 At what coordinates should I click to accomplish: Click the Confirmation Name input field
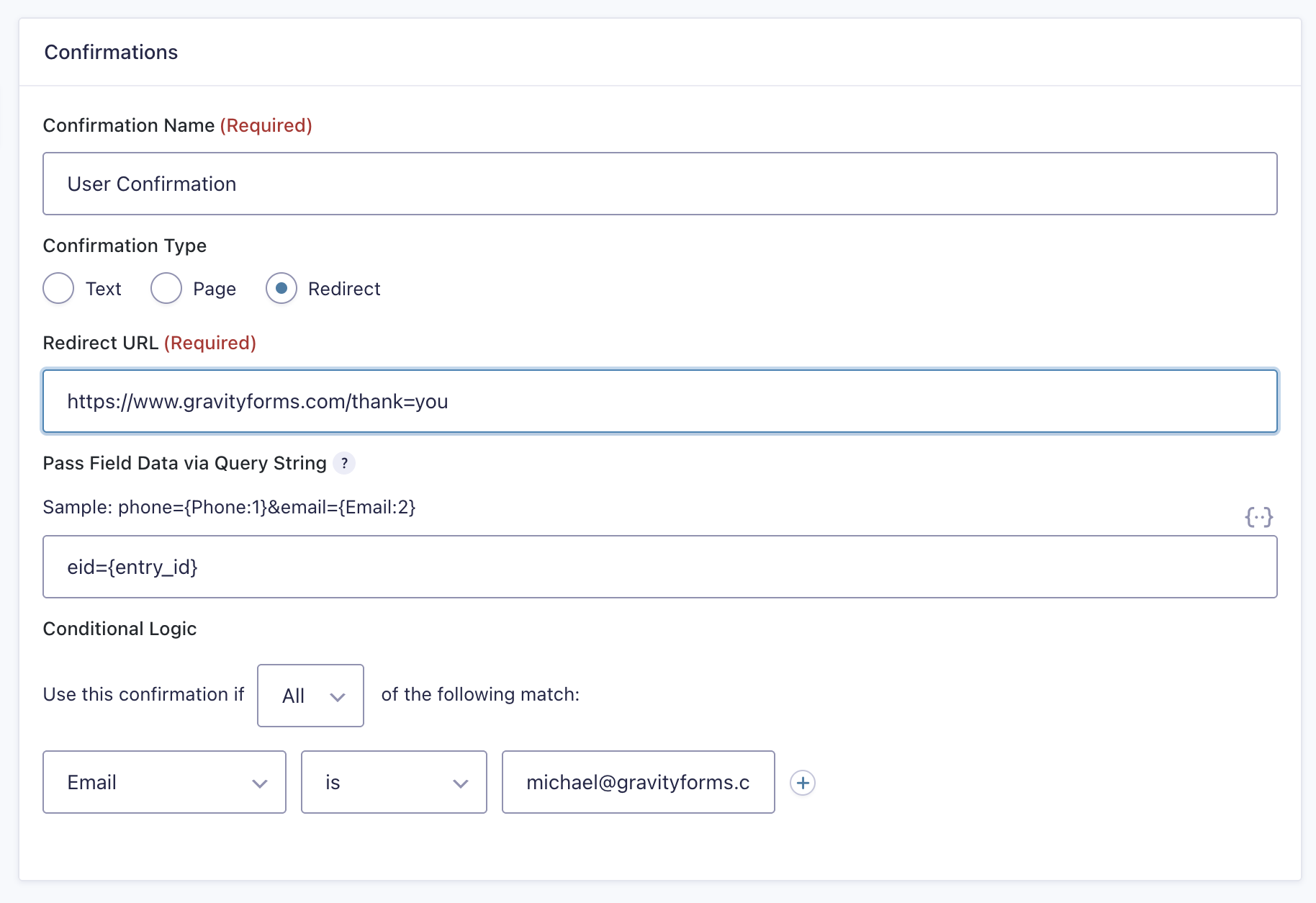[x=660, y=184]
